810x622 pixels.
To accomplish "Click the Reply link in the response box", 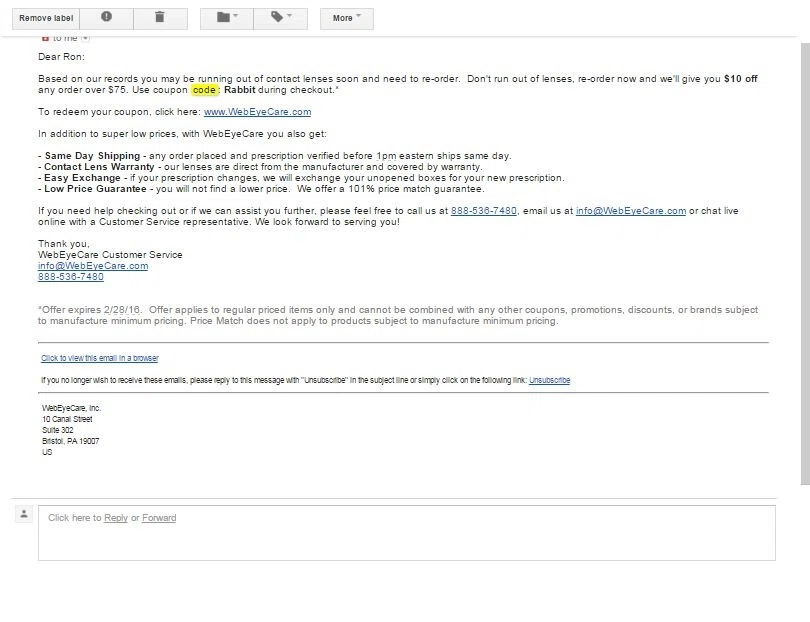I will click(x=116, y=518).
